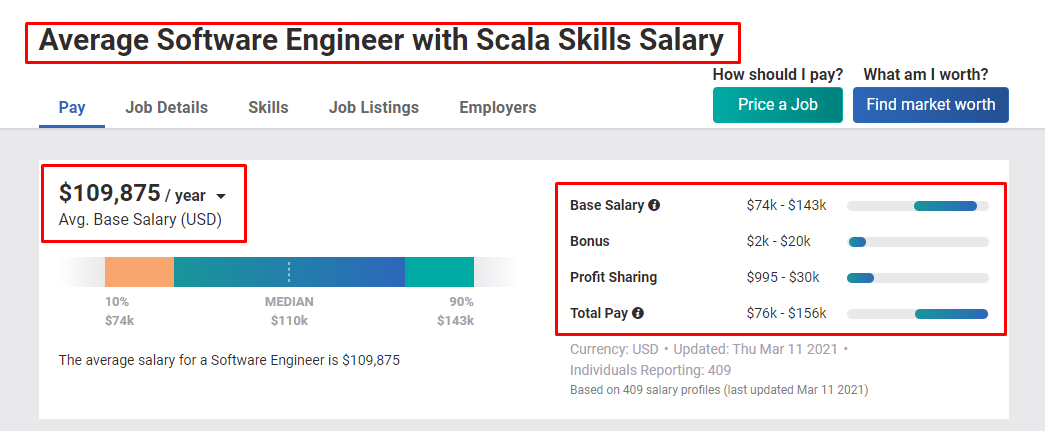Click the Average Software Engineer Scala Salary heading
Viewport: 1045px width, 431px height.
(381, 41)
